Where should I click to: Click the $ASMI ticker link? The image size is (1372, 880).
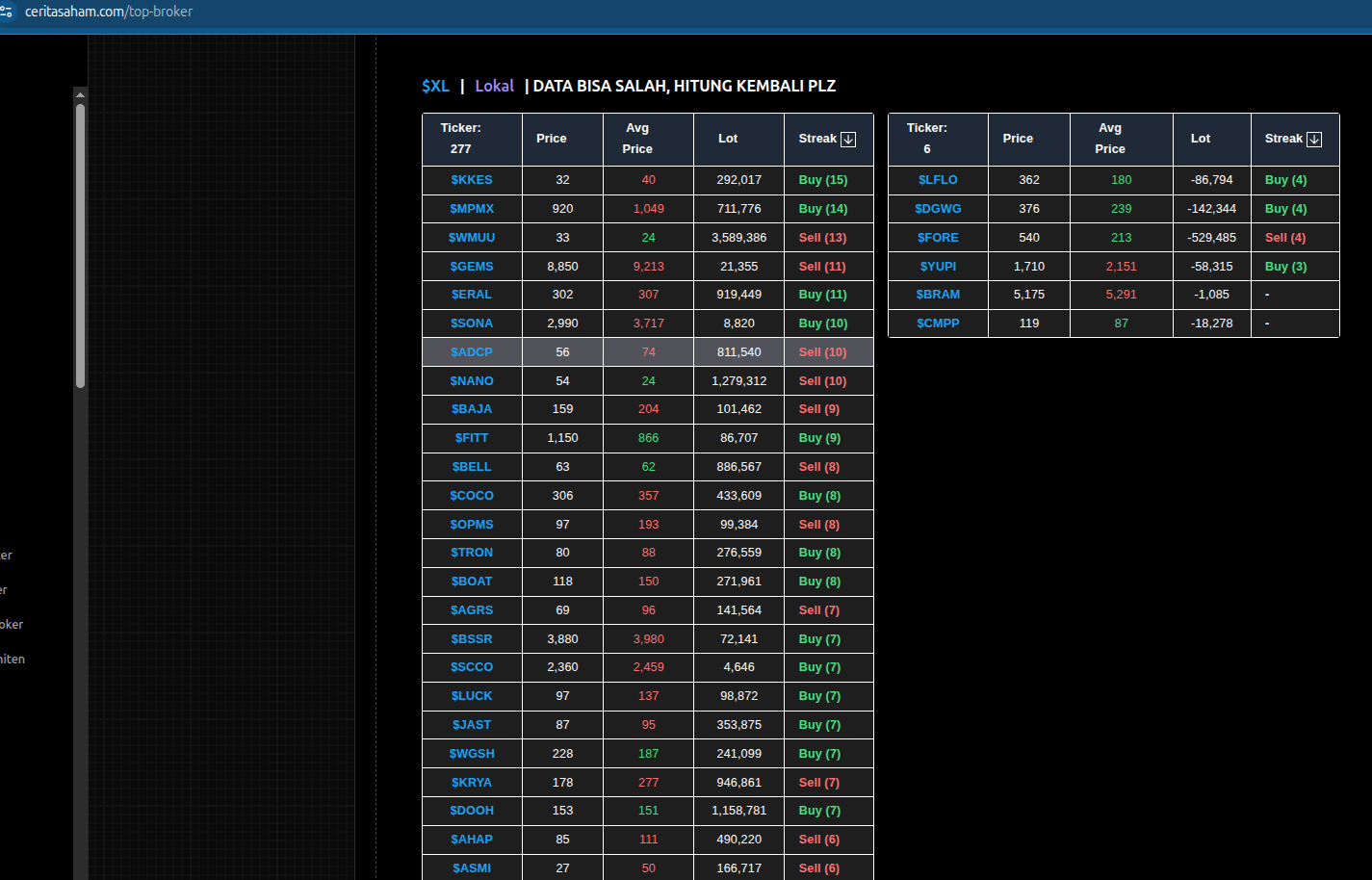tap(472, 868)
